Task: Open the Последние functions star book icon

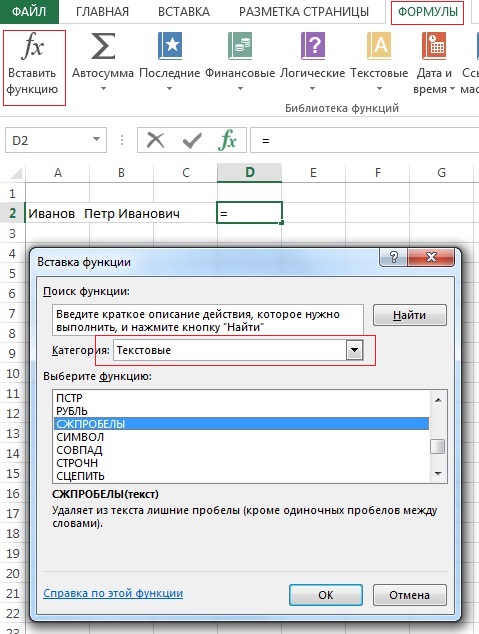Action: [x=170, y=46]
